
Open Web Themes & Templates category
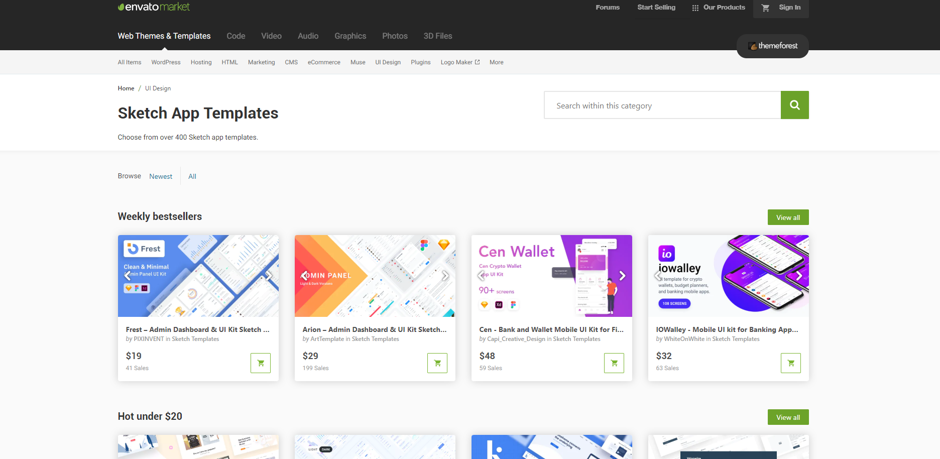pyautogui.click(x=164, y=36)
